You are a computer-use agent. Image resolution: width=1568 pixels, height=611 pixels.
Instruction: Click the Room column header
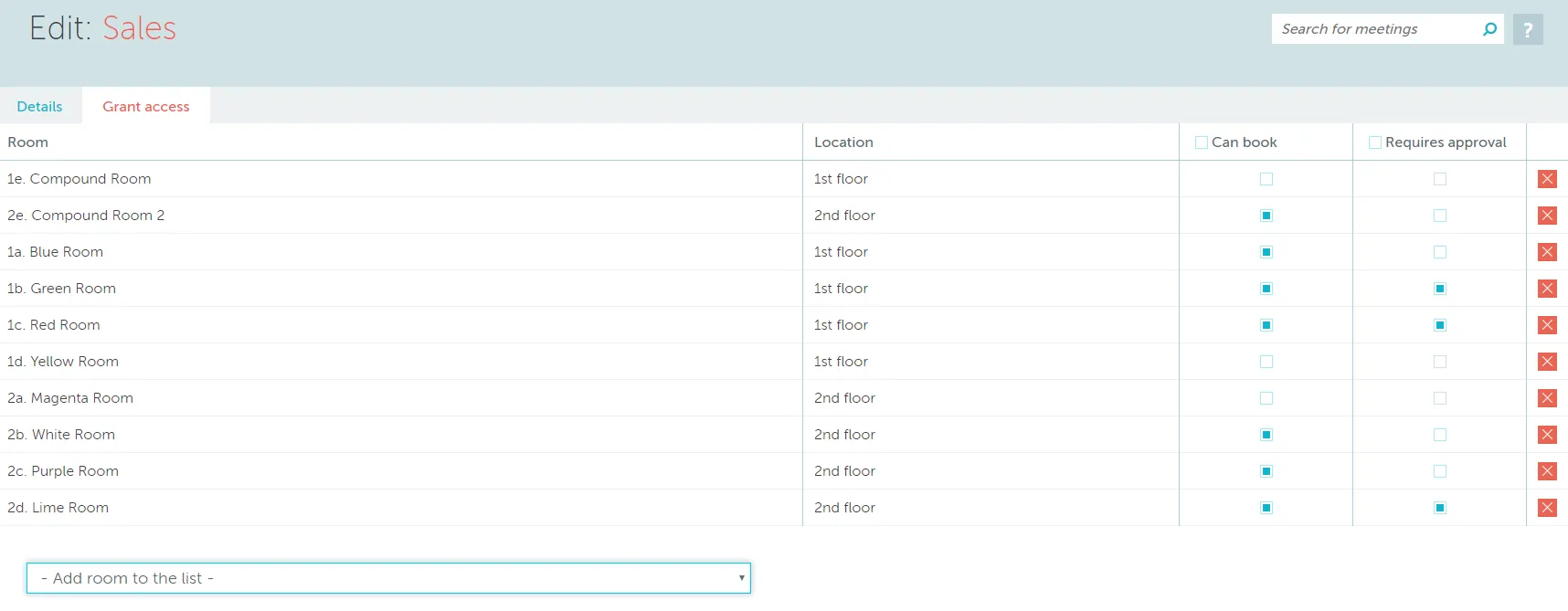tap(27, 142)
